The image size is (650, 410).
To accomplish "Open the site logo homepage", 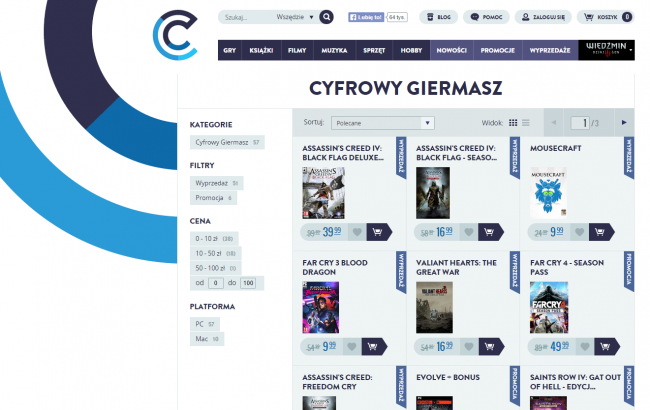I will click(175, 35).
